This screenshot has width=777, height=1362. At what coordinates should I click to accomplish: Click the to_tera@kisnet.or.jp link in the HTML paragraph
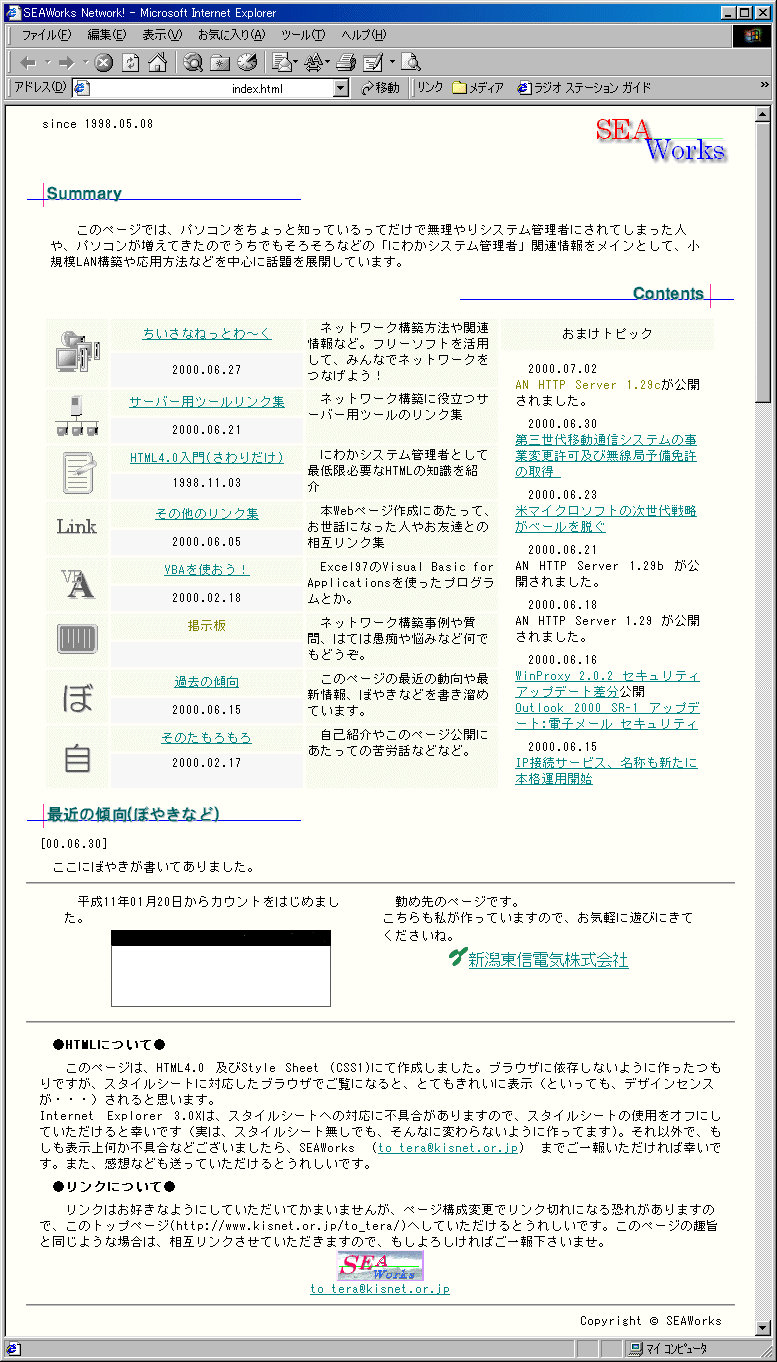[x=448, y=1148]
